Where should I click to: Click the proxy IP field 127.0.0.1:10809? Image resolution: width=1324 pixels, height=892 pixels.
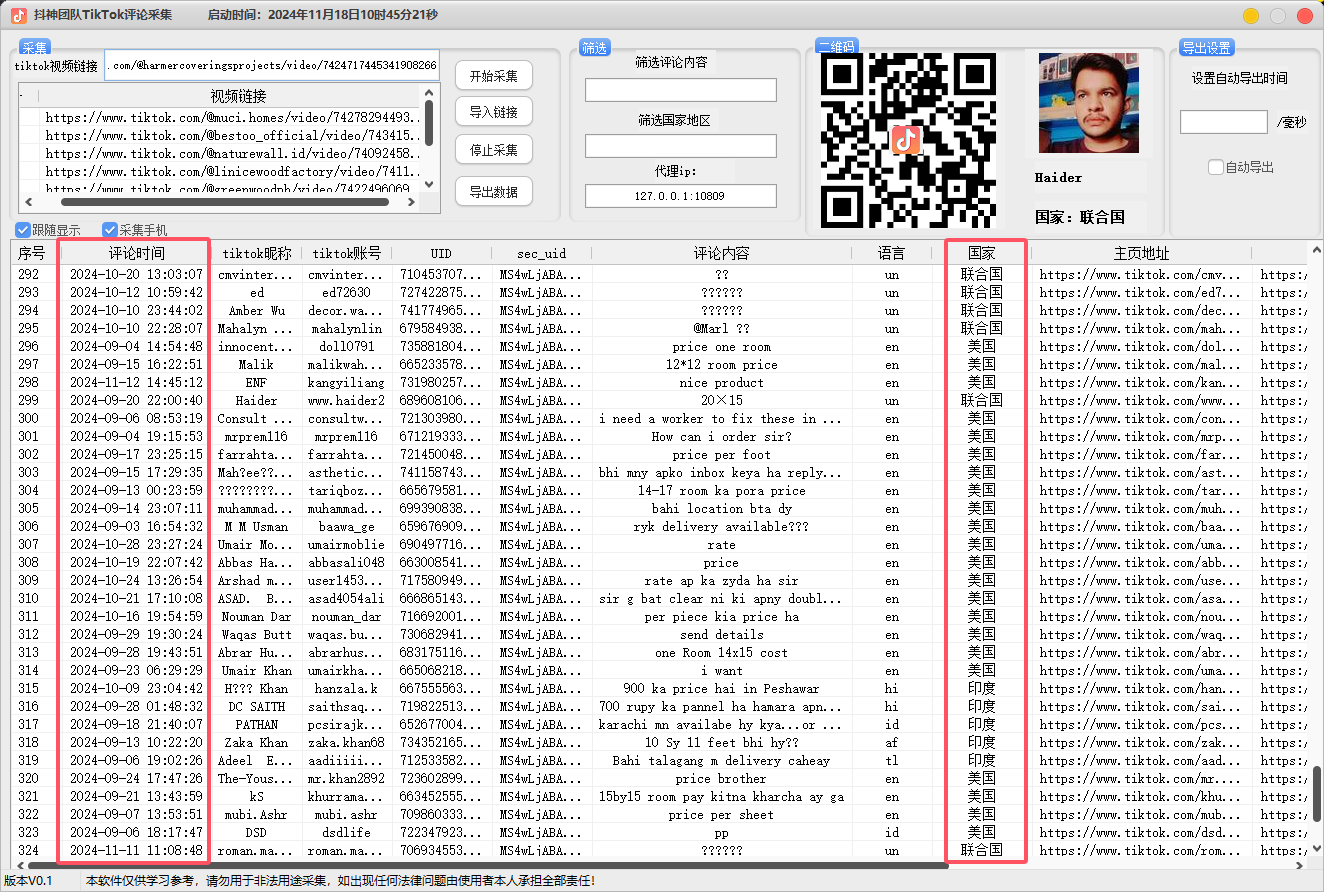(681, 196)
